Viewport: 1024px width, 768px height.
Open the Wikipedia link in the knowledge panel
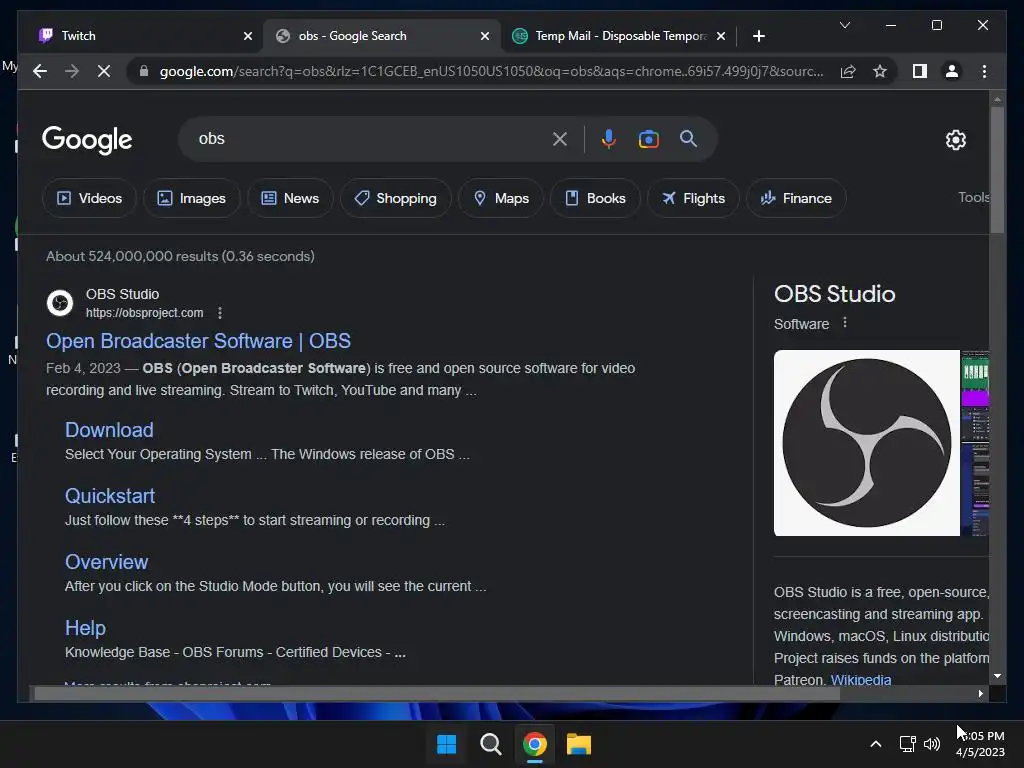pyautogui.click(x=861, y=679)
